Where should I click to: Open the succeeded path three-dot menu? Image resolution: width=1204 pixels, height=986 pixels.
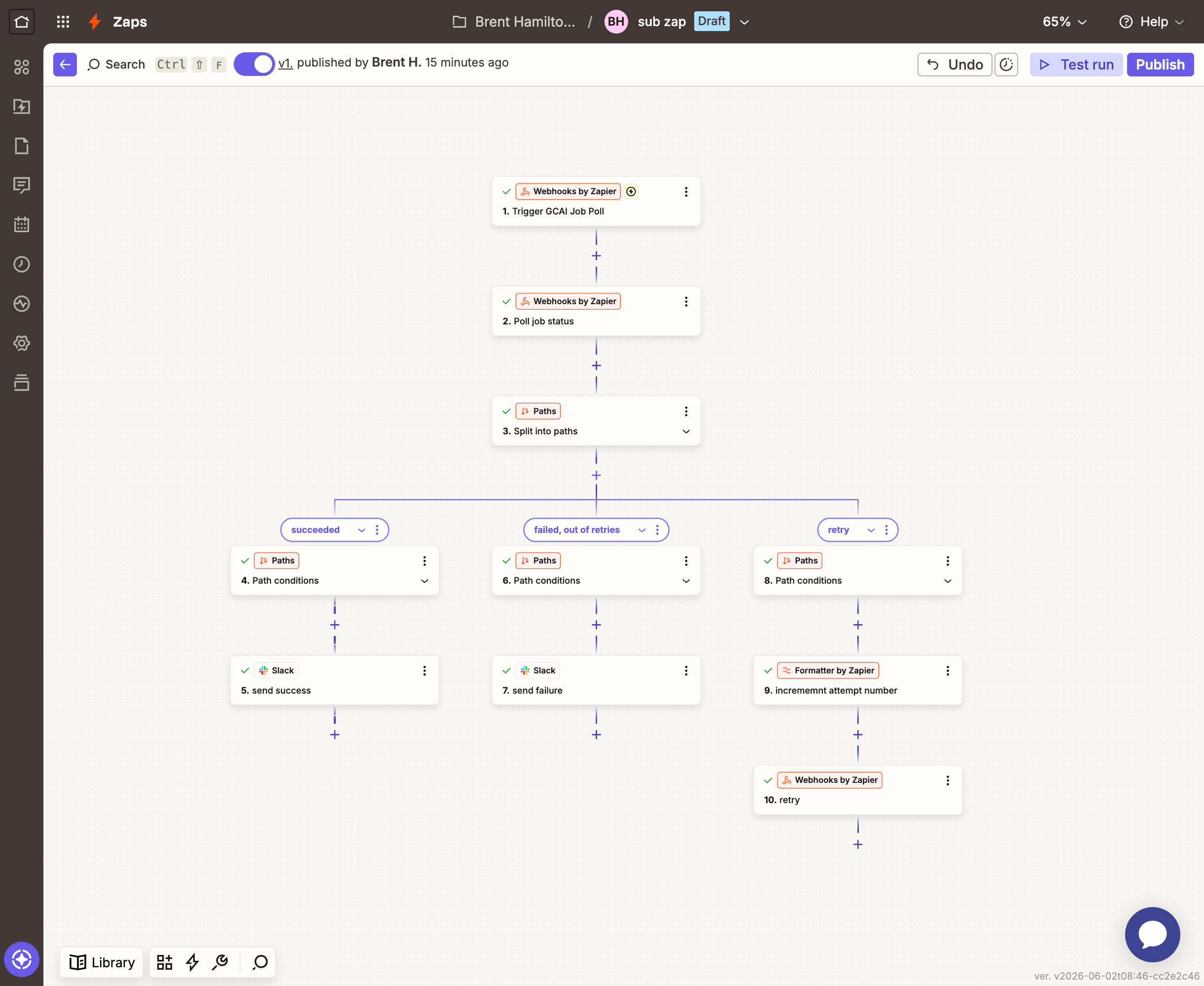(377, 530)
